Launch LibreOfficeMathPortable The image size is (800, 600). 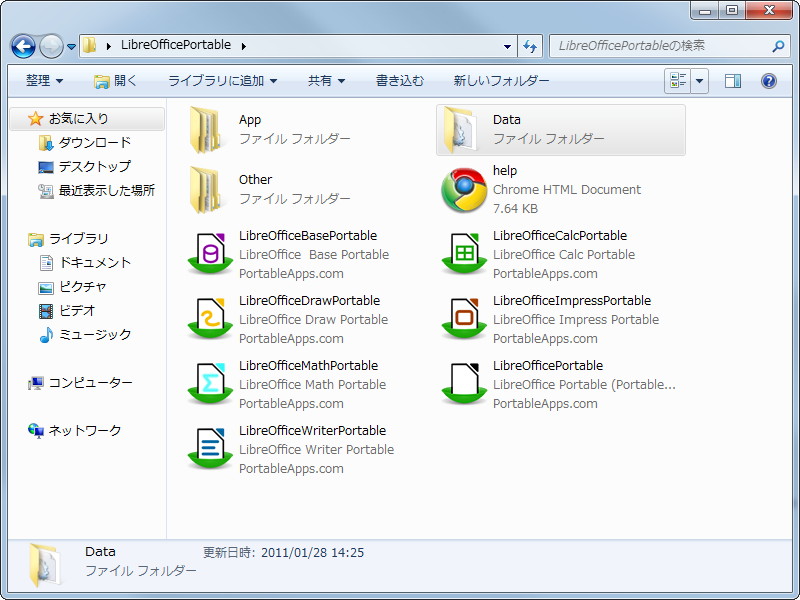point(210,381)
